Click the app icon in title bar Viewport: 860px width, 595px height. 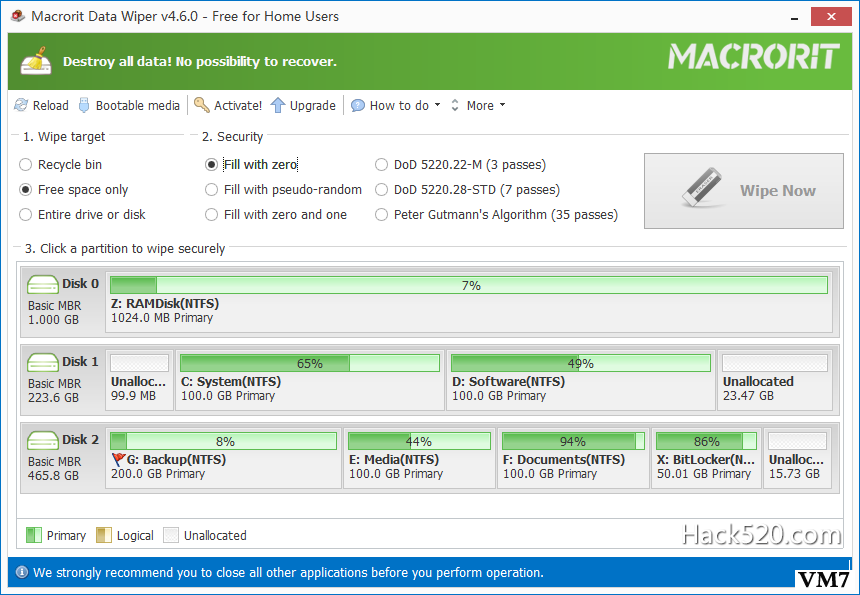(18, 16)
